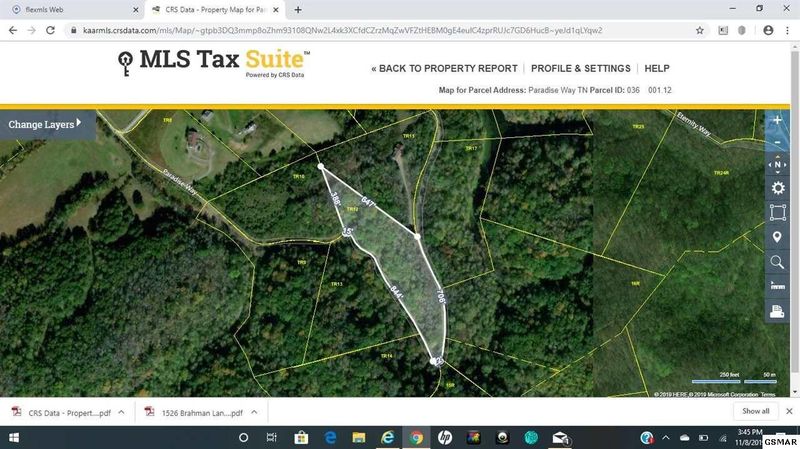Image resolution: width=800 pixels, height=449 pixels.
Task: Print the map with printer icon
Action: click(x=777, y=311)
